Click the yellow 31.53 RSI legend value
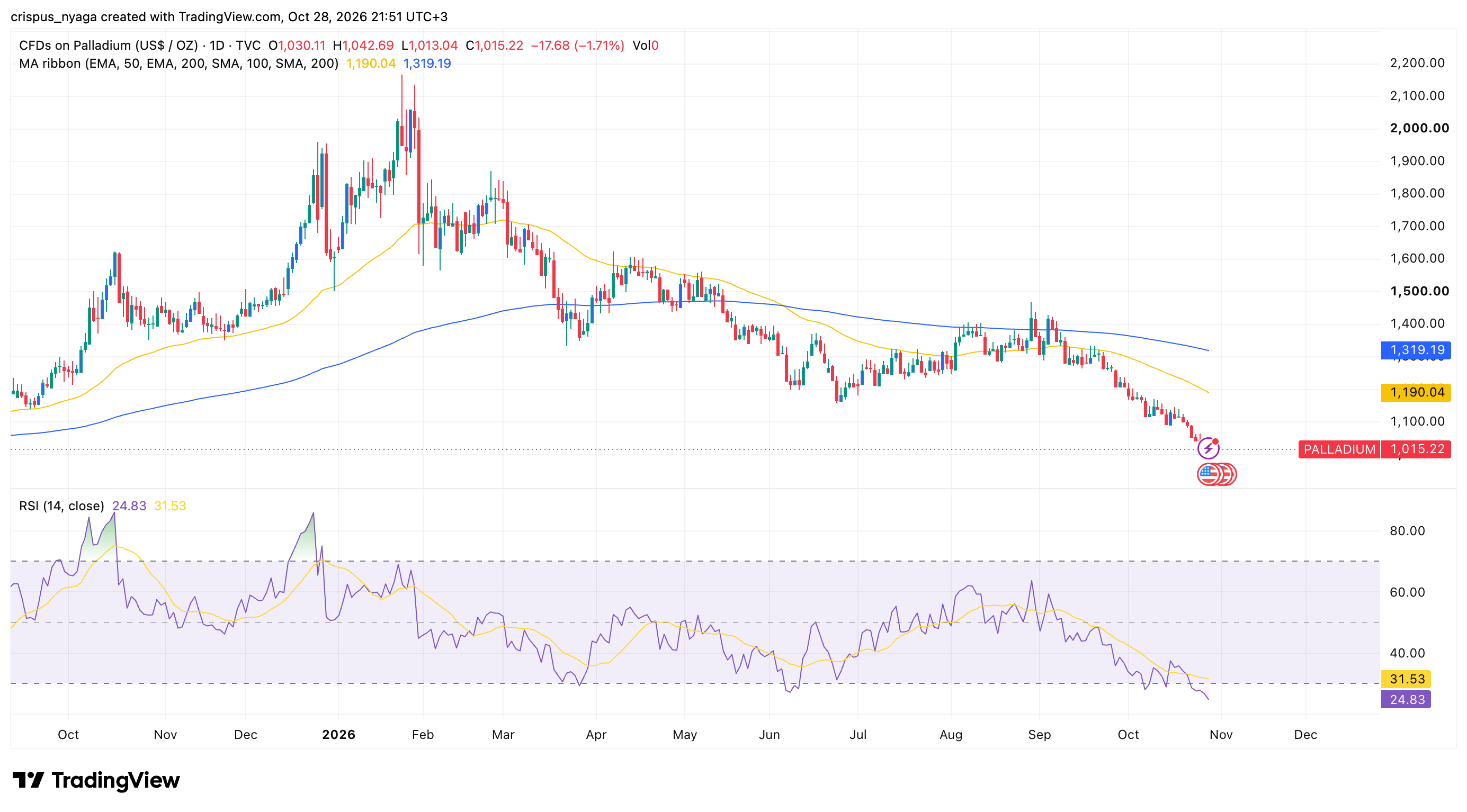Image resolution: width=1467 pixels, height=812 pixels. (x=171, y=506)
